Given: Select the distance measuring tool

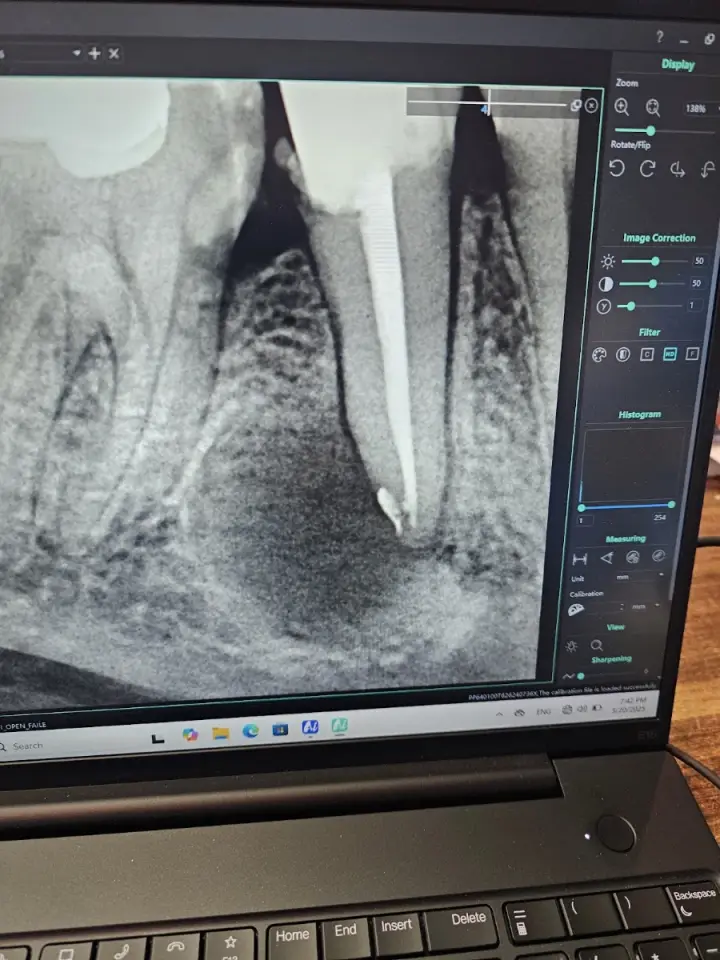Looking at the screenshot, I should pyautogui.click(x=579, y=558).
